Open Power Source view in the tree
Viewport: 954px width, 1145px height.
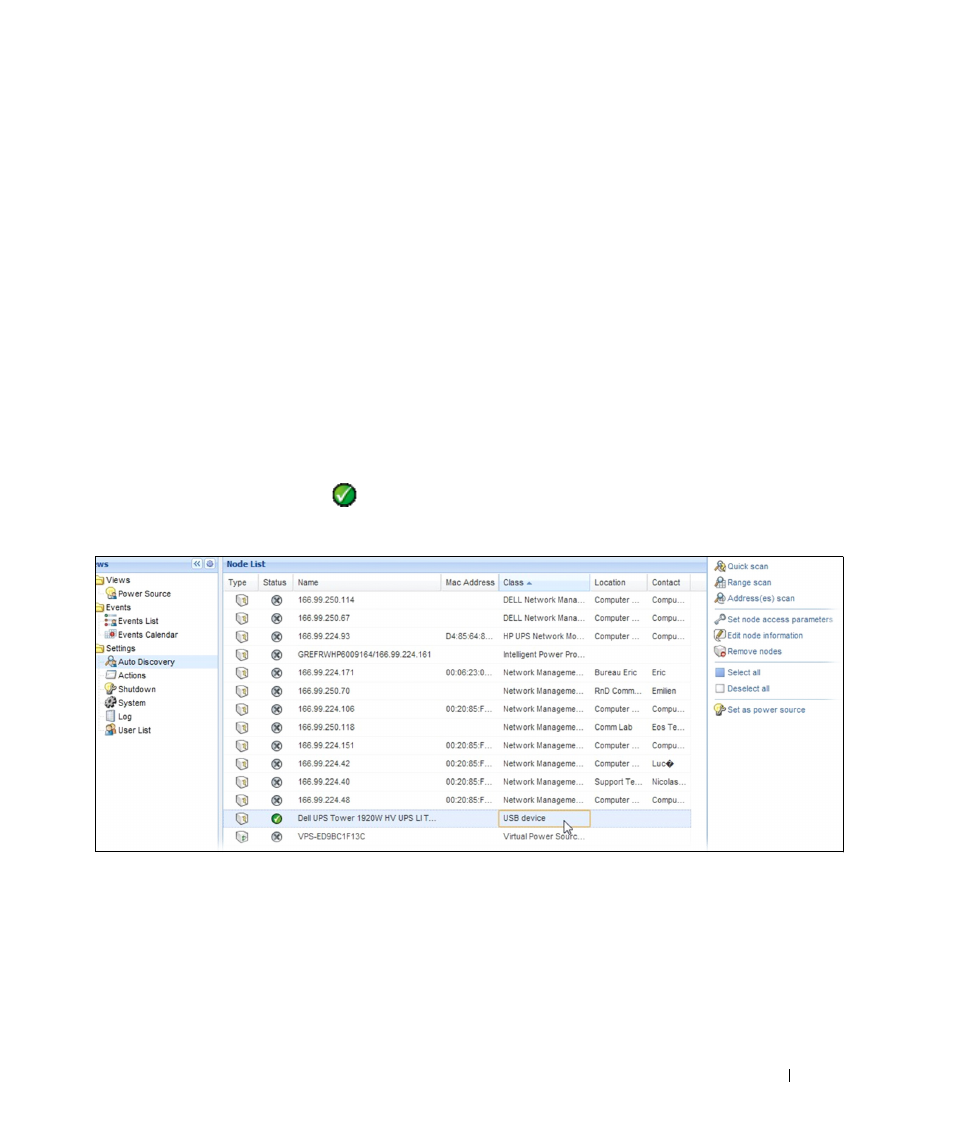[x=145, y=594]
